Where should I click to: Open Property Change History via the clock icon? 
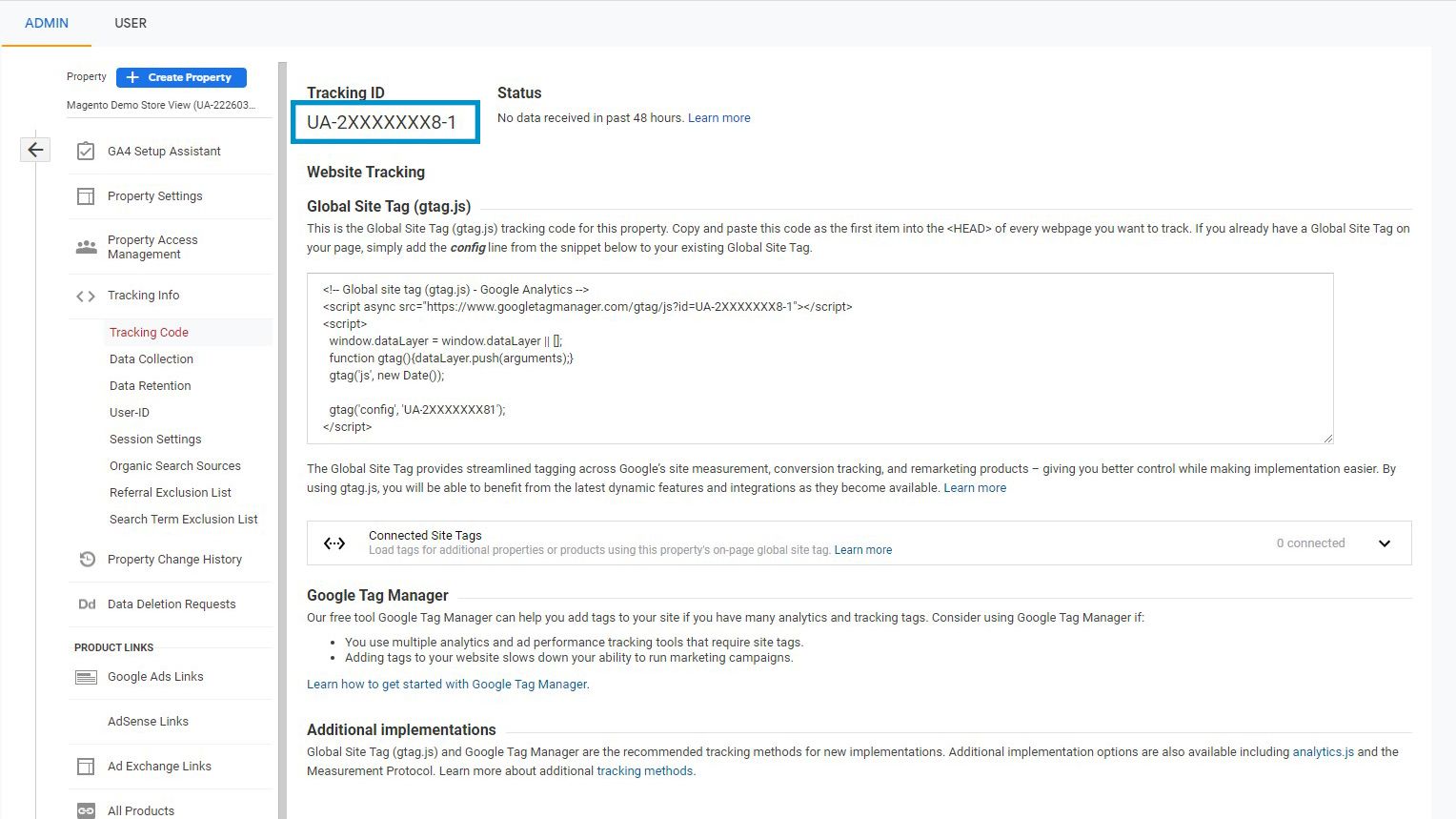click(86, 559)
